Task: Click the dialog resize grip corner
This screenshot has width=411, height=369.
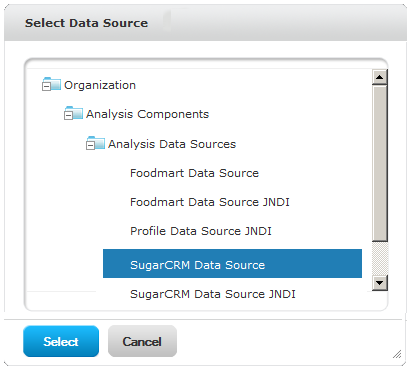Action: point(397,354)
